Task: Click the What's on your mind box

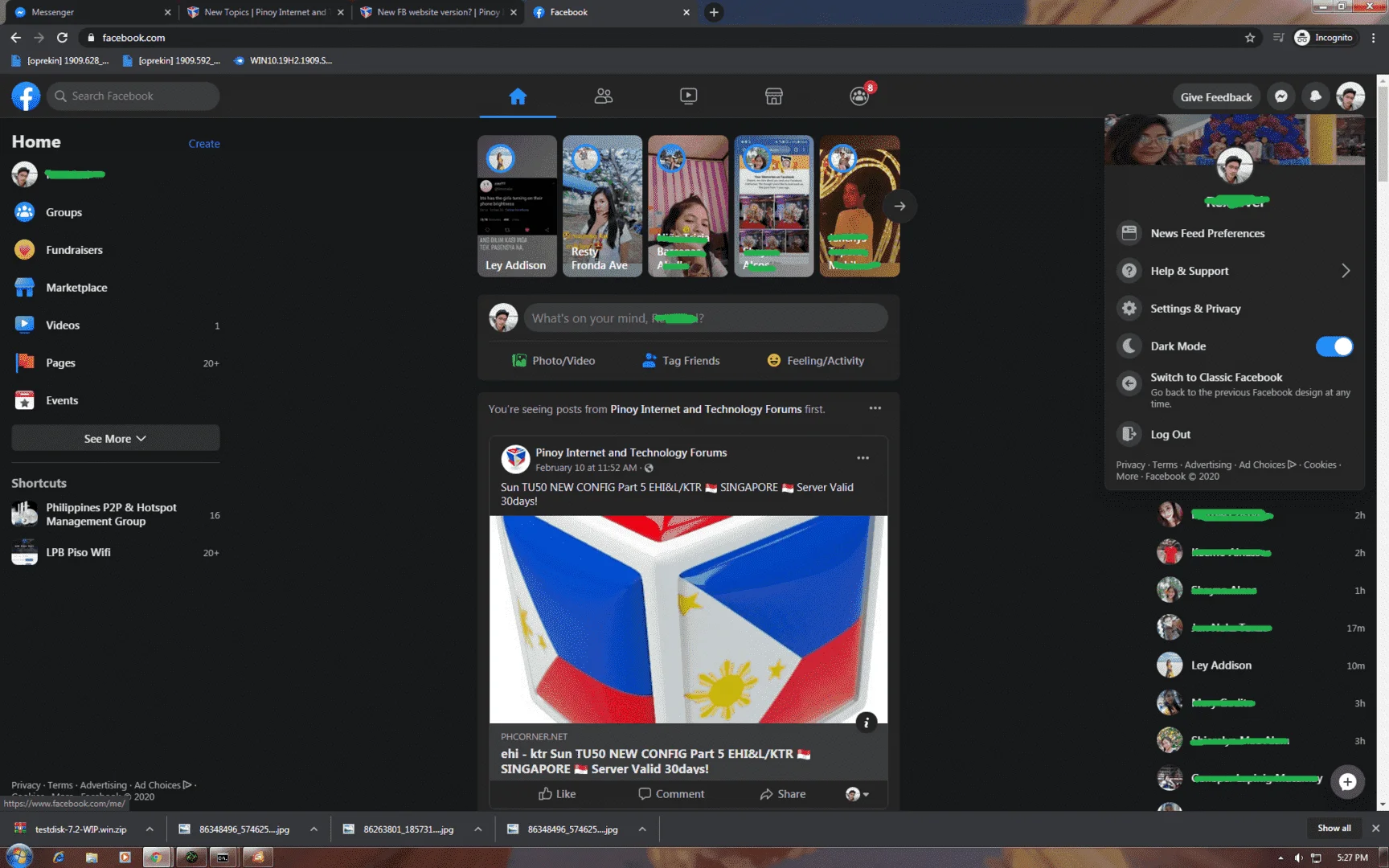Action: click(x=706, y=318)
